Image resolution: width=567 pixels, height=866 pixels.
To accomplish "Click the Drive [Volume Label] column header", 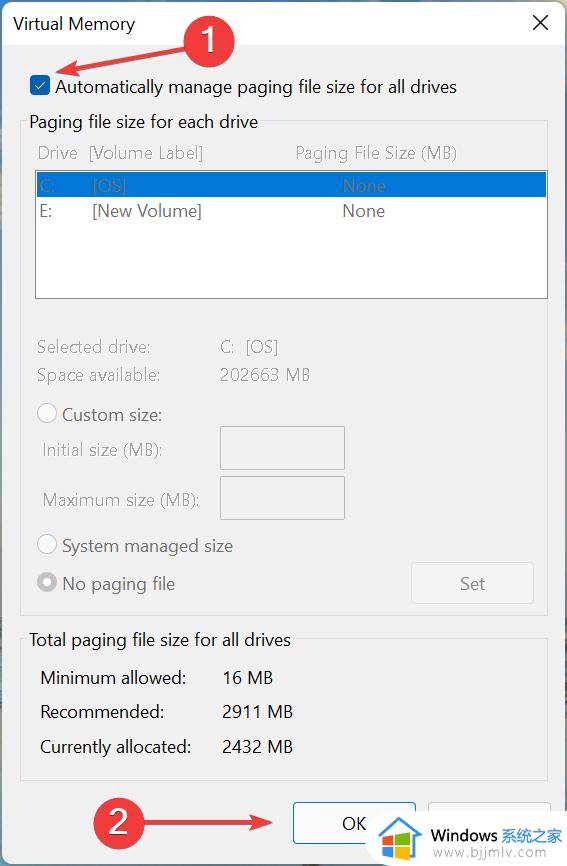I will (x=120, y=153).
